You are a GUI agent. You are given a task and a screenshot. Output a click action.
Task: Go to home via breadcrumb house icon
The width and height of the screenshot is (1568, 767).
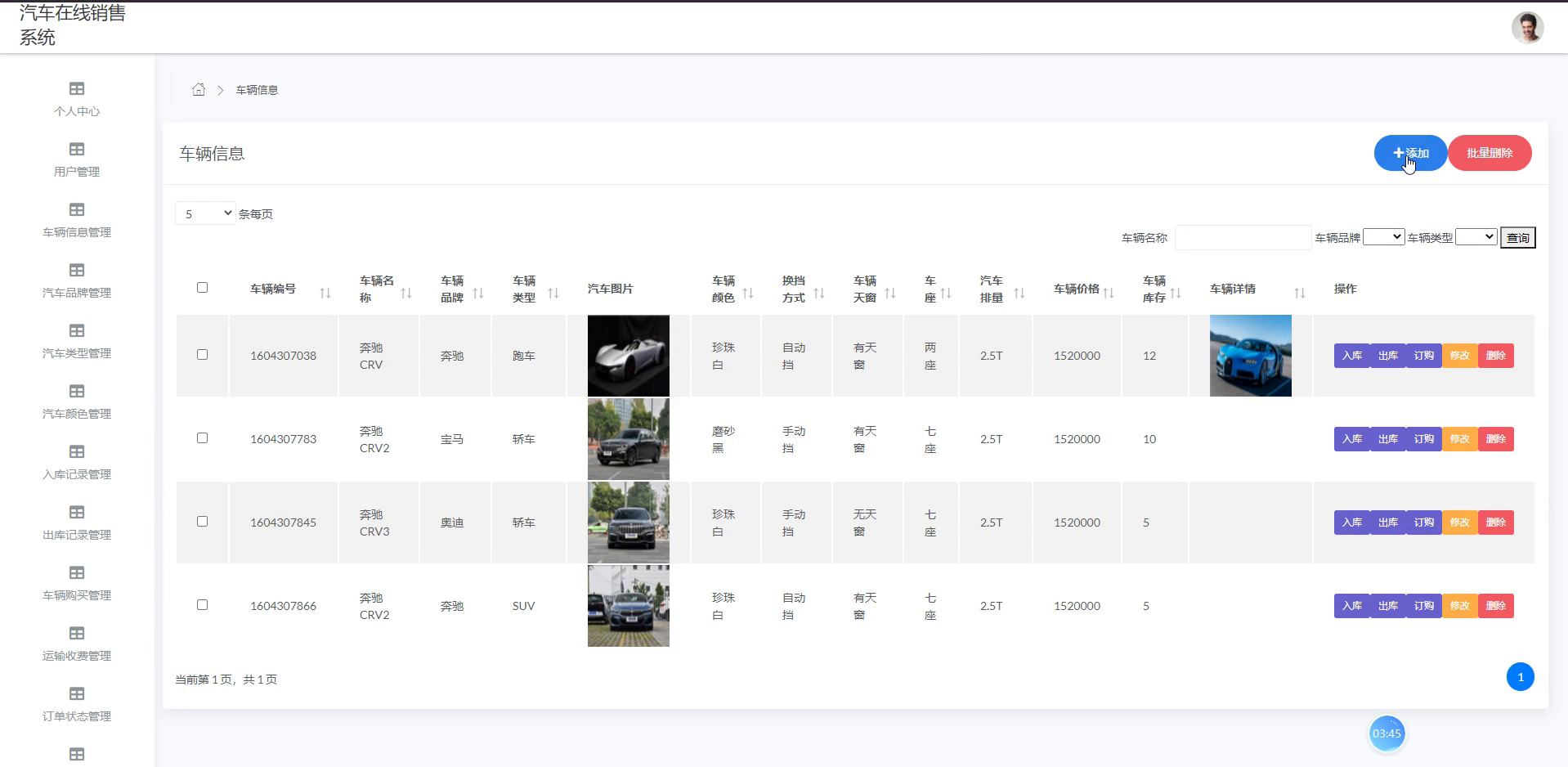(199, 89)
